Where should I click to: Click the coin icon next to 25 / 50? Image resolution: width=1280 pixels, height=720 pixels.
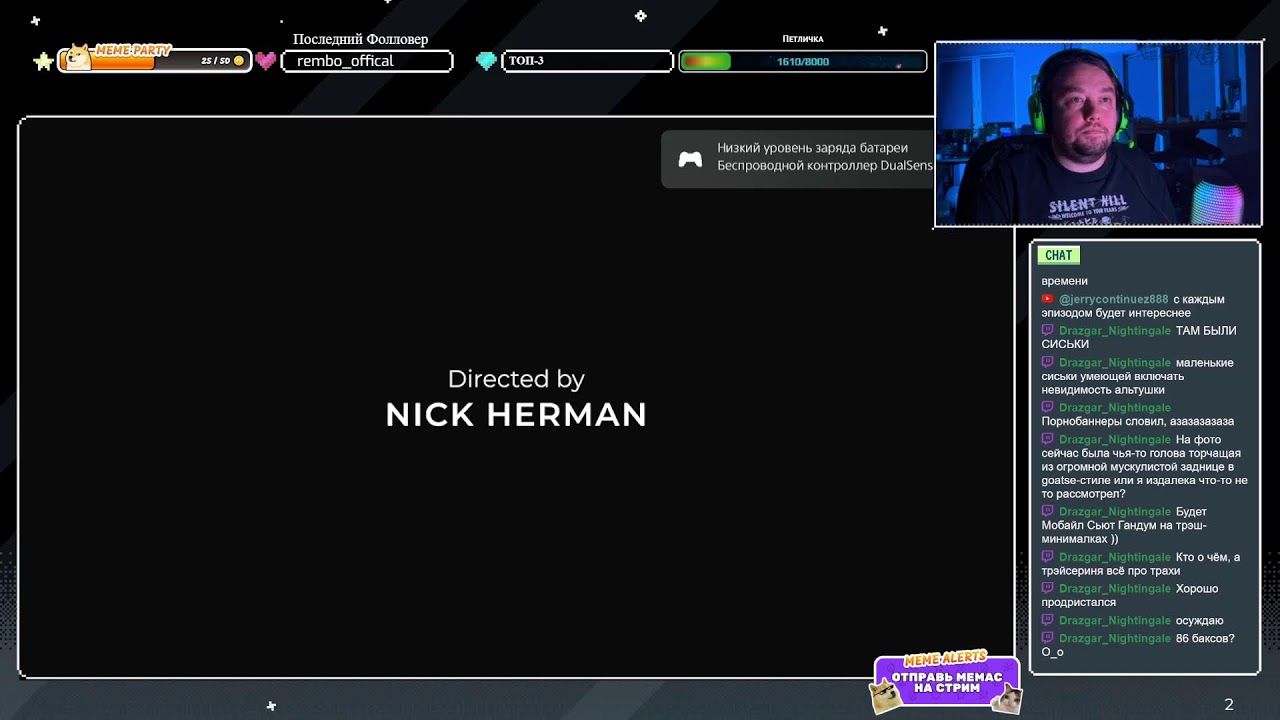[x=238, y=61]
